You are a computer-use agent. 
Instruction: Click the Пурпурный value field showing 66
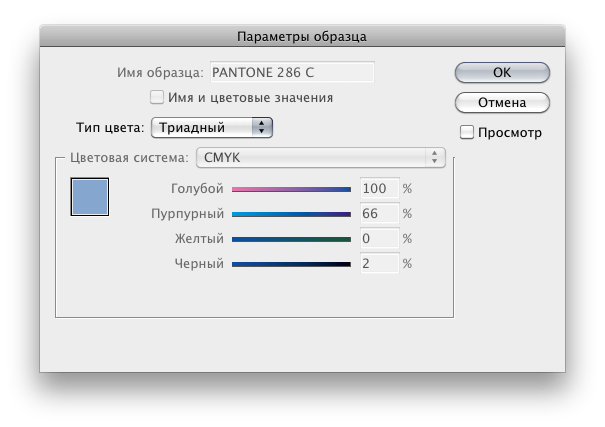[380, 214]
